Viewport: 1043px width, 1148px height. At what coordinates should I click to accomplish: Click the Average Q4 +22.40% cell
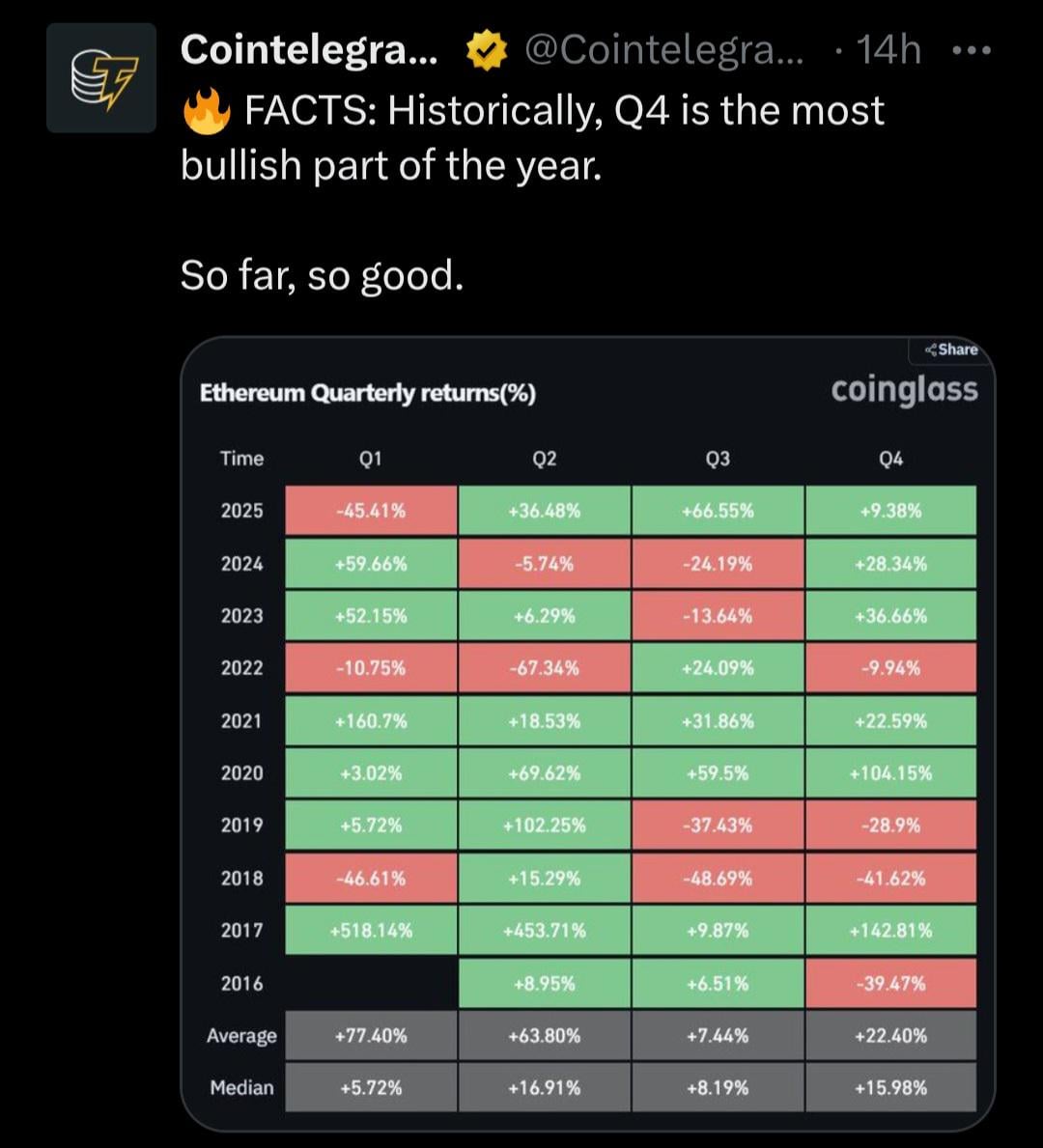point(891,1036)
